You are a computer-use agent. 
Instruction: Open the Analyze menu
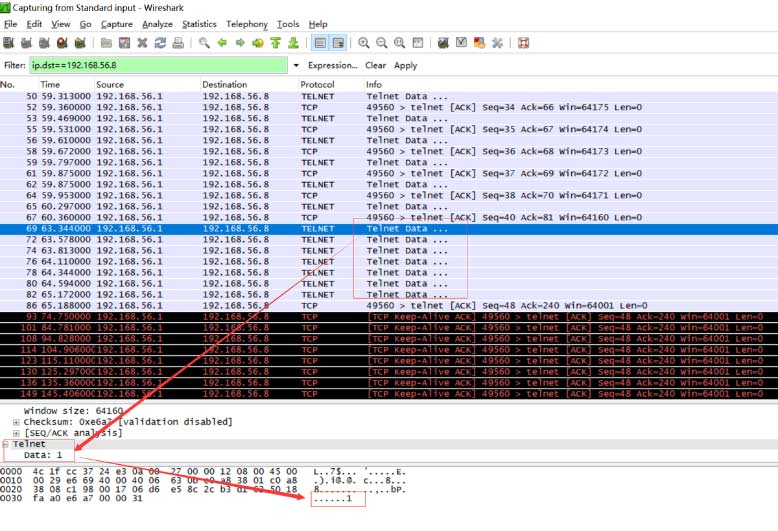click(x=156, y=24)
